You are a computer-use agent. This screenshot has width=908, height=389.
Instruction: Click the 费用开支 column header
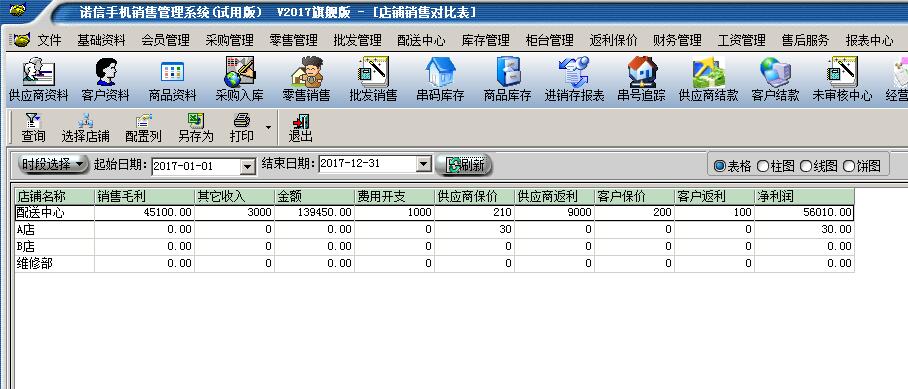point(394,196)
